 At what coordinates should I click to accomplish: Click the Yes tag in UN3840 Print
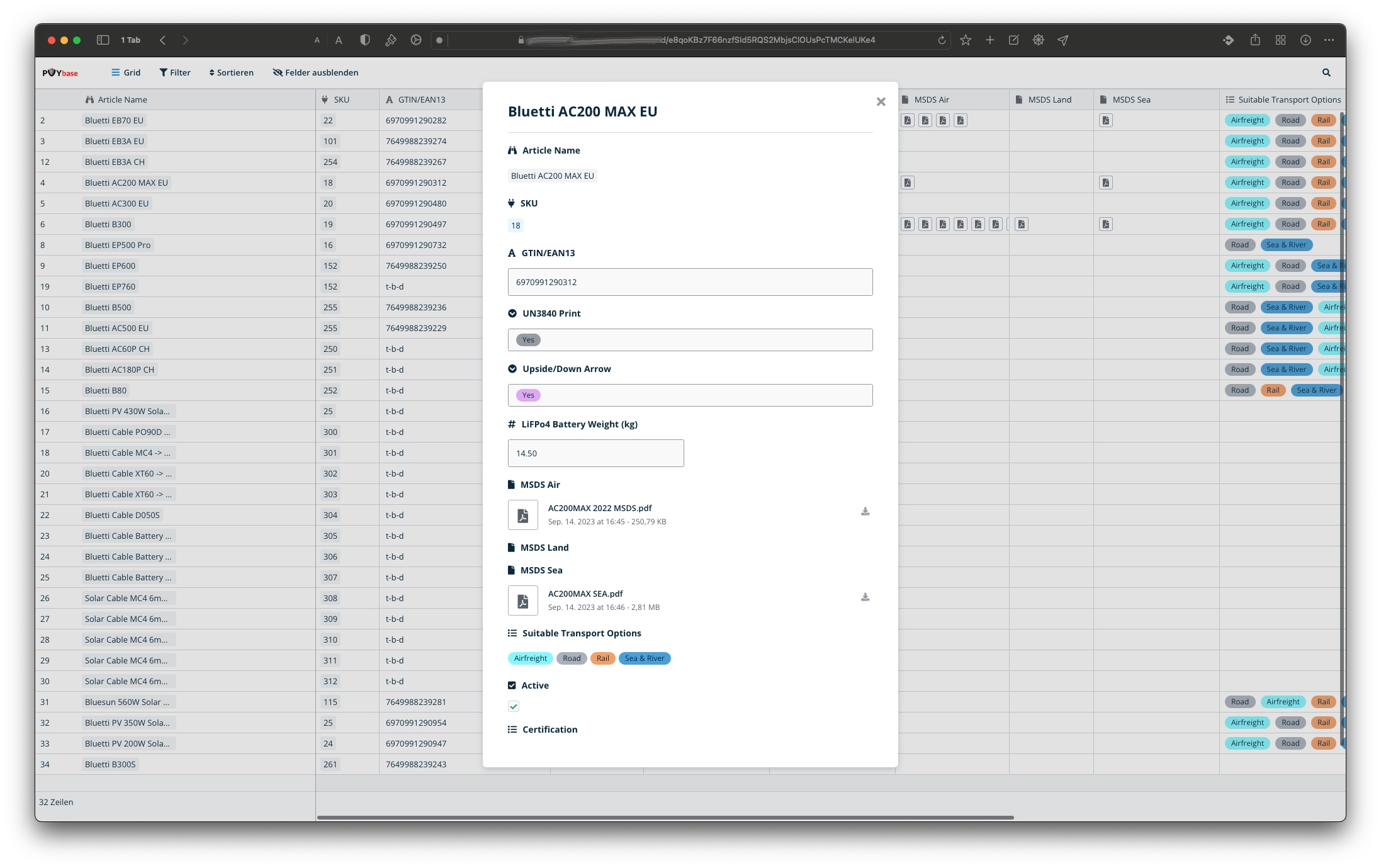528,340
